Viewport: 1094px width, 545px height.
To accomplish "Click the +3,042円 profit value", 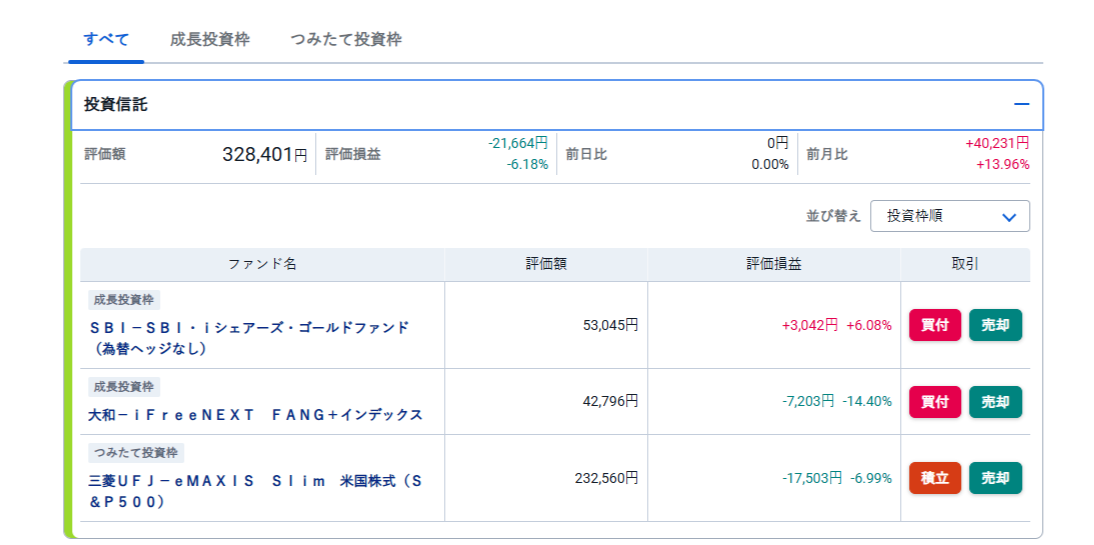I will (809, 325).
